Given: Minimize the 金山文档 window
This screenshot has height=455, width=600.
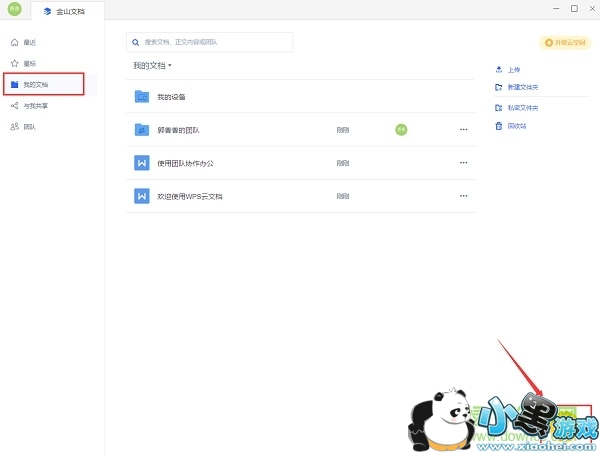Looking at the screenshot, I should pyautogui.click(x=556, y=8).
